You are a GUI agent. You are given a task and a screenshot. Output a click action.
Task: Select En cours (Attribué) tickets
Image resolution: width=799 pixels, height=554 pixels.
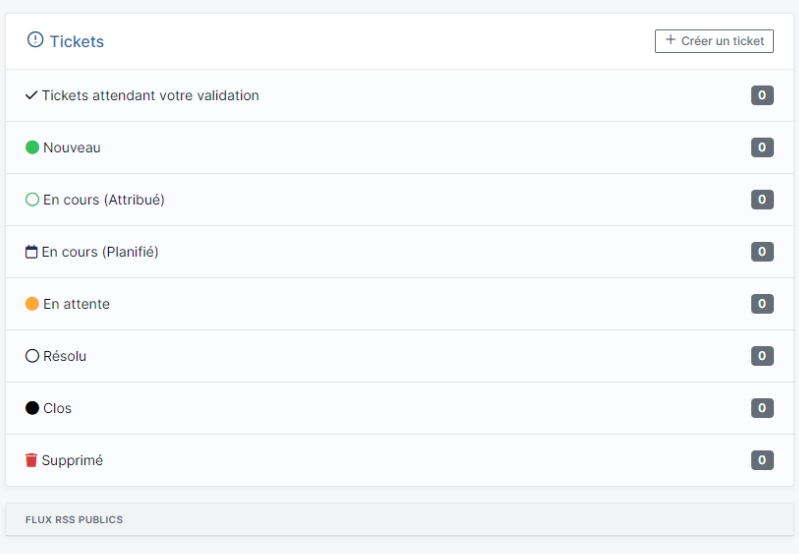[x=104, y=200]
